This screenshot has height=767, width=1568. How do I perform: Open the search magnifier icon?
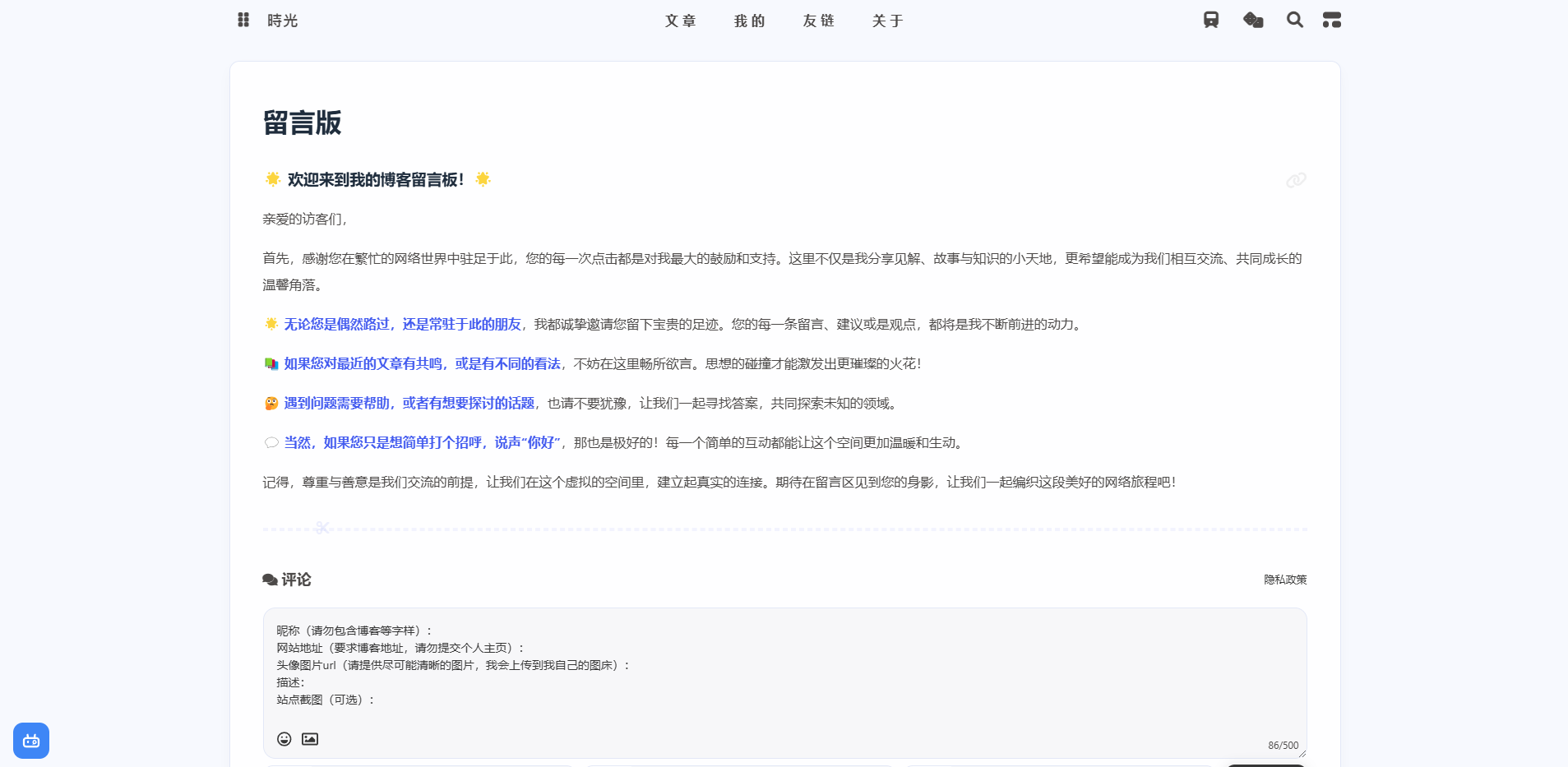coord(1295,20)
